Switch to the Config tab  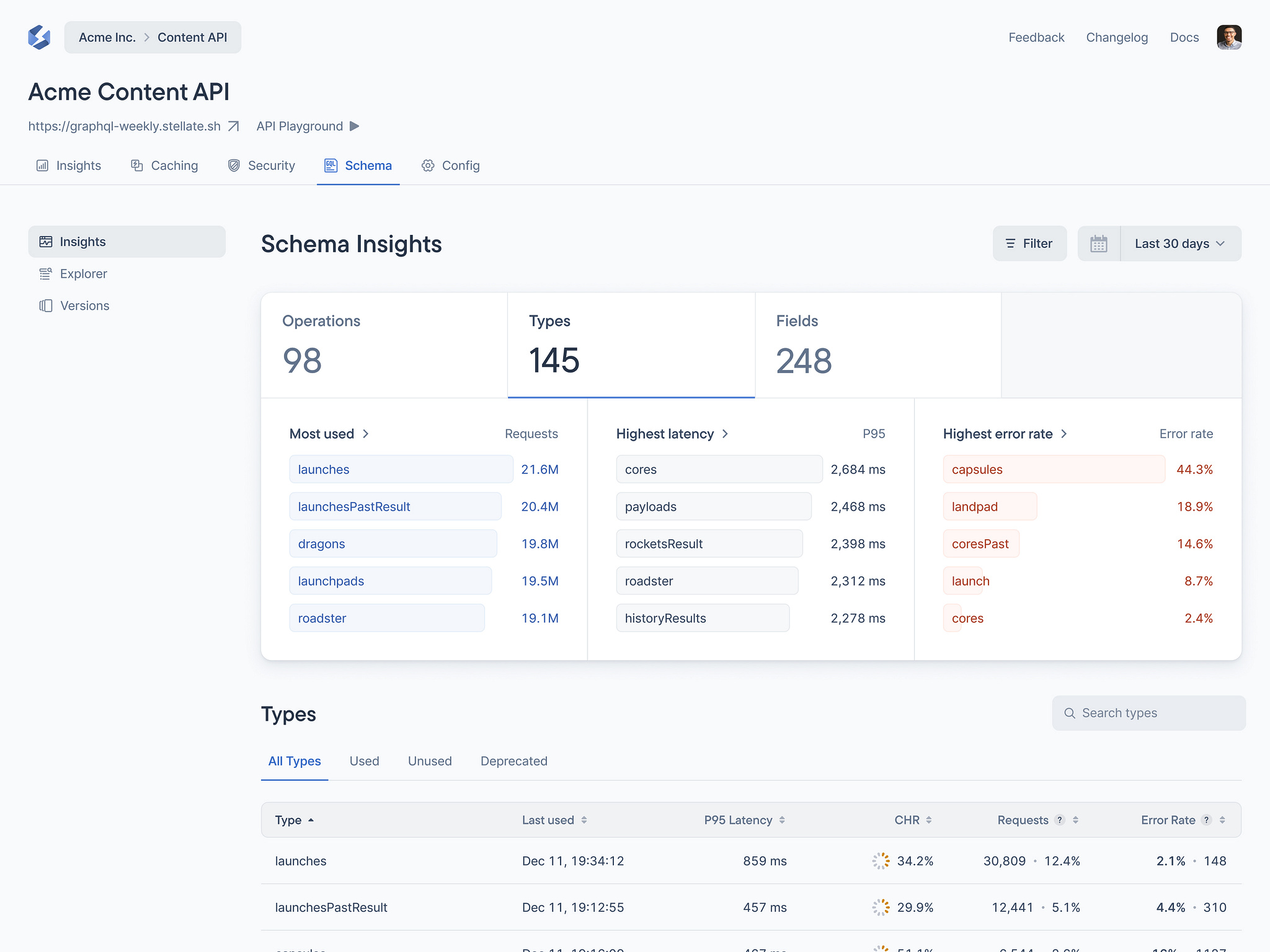click(x=451, y=165)
